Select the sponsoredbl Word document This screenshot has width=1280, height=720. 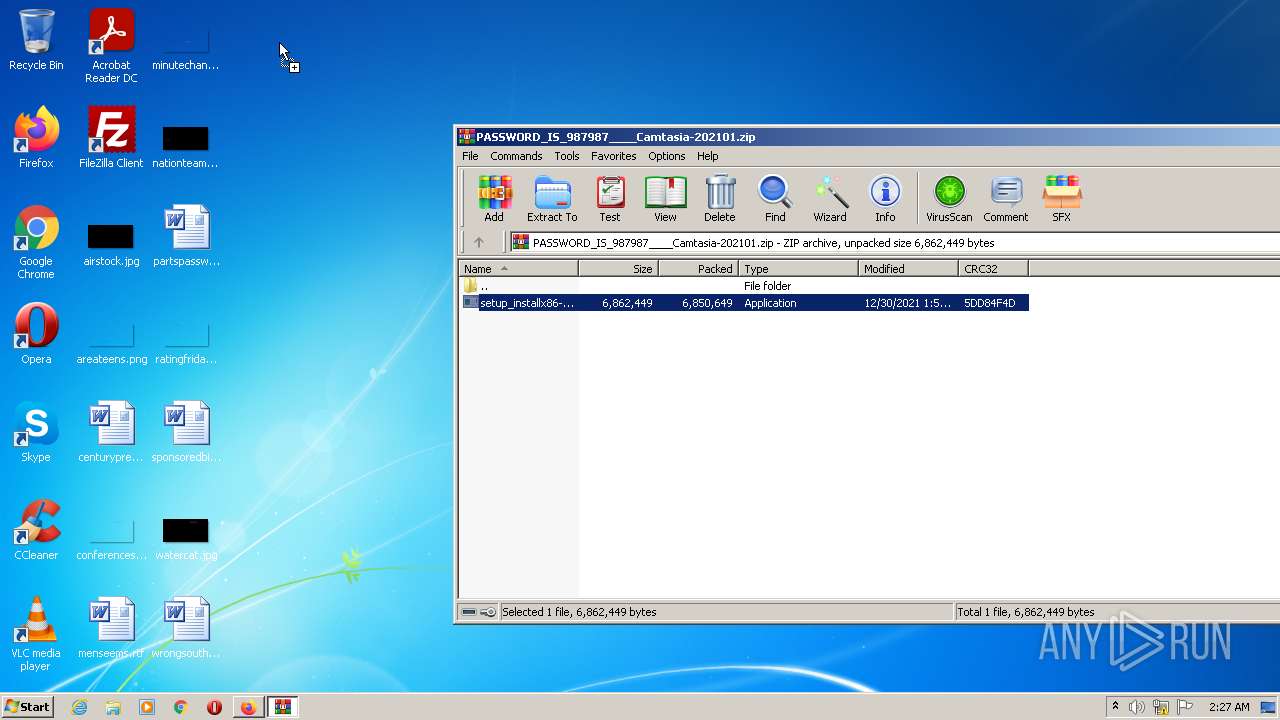coord(186,432)
